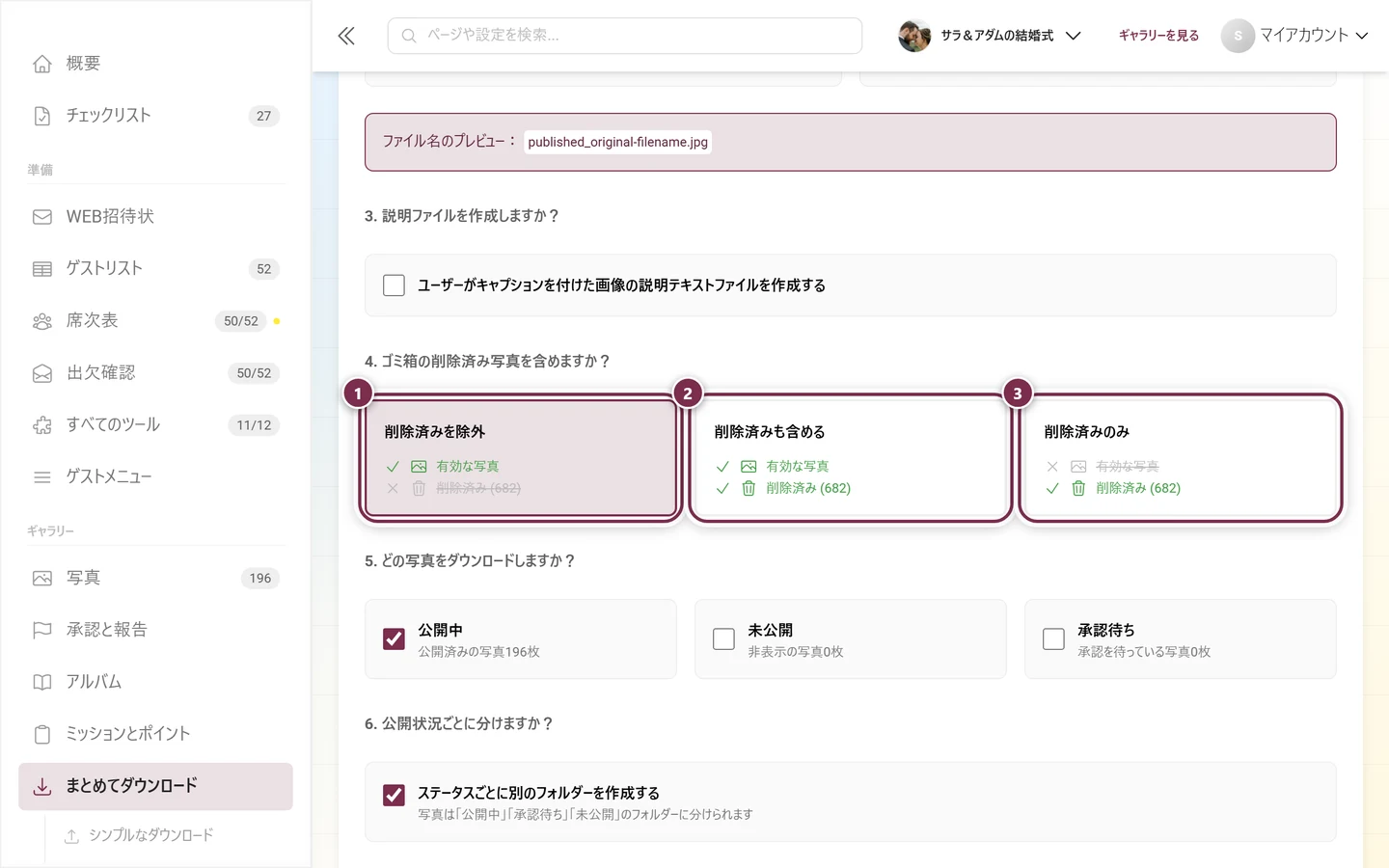Click the table icon beside ゲストリスト
The image size is (1389, 868).
click(42, 269)
